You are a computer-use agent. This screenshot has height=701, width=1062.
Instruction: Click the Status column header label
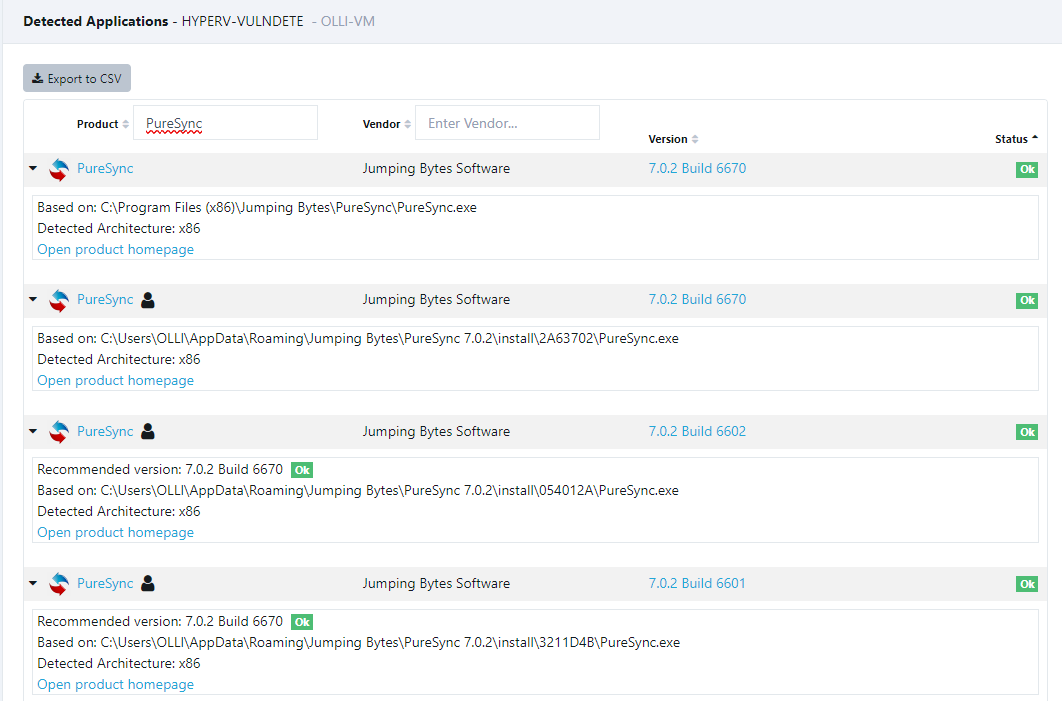point(1011,139)
